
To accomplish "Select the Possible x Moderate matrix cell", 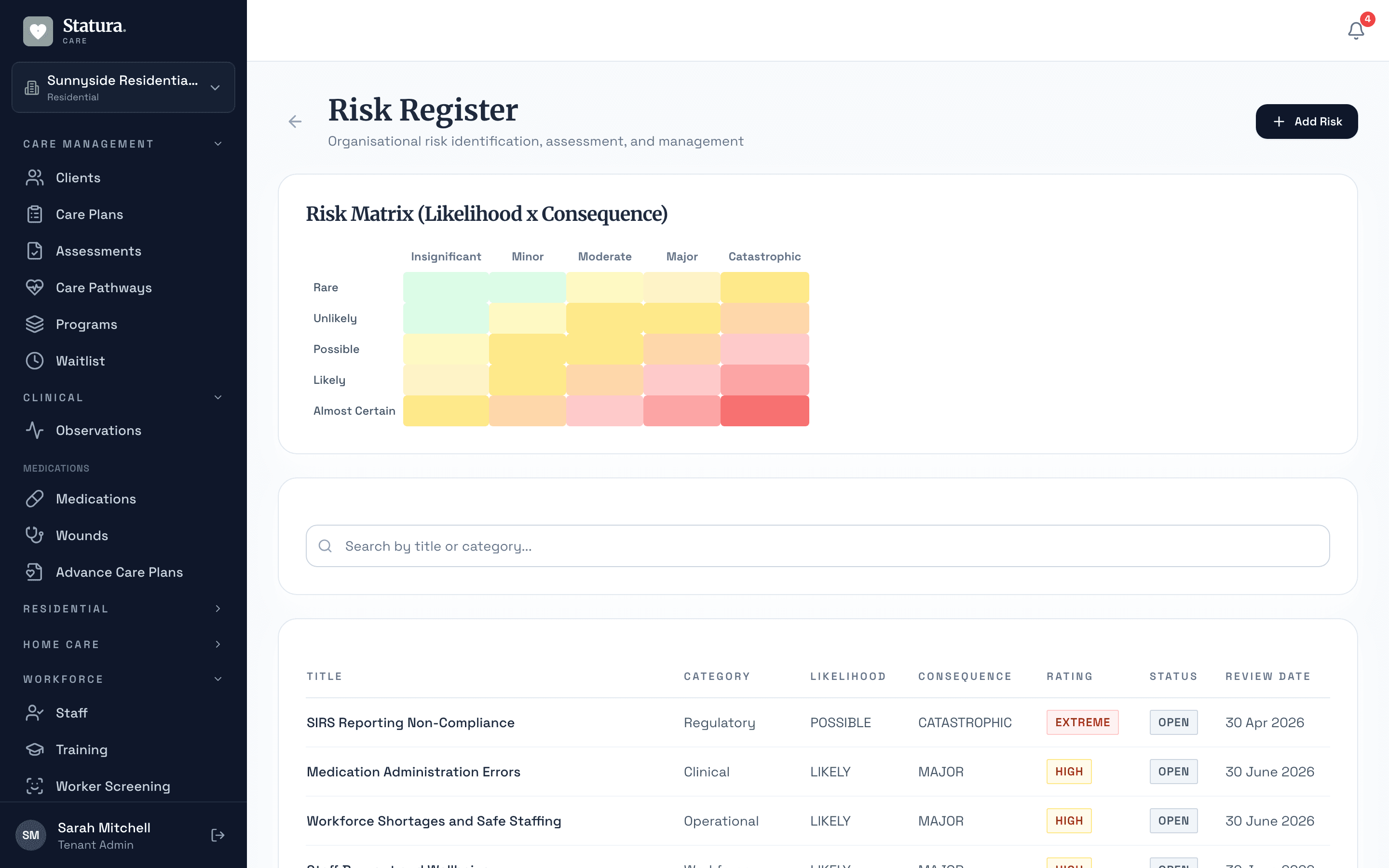I will coord(604,349).
